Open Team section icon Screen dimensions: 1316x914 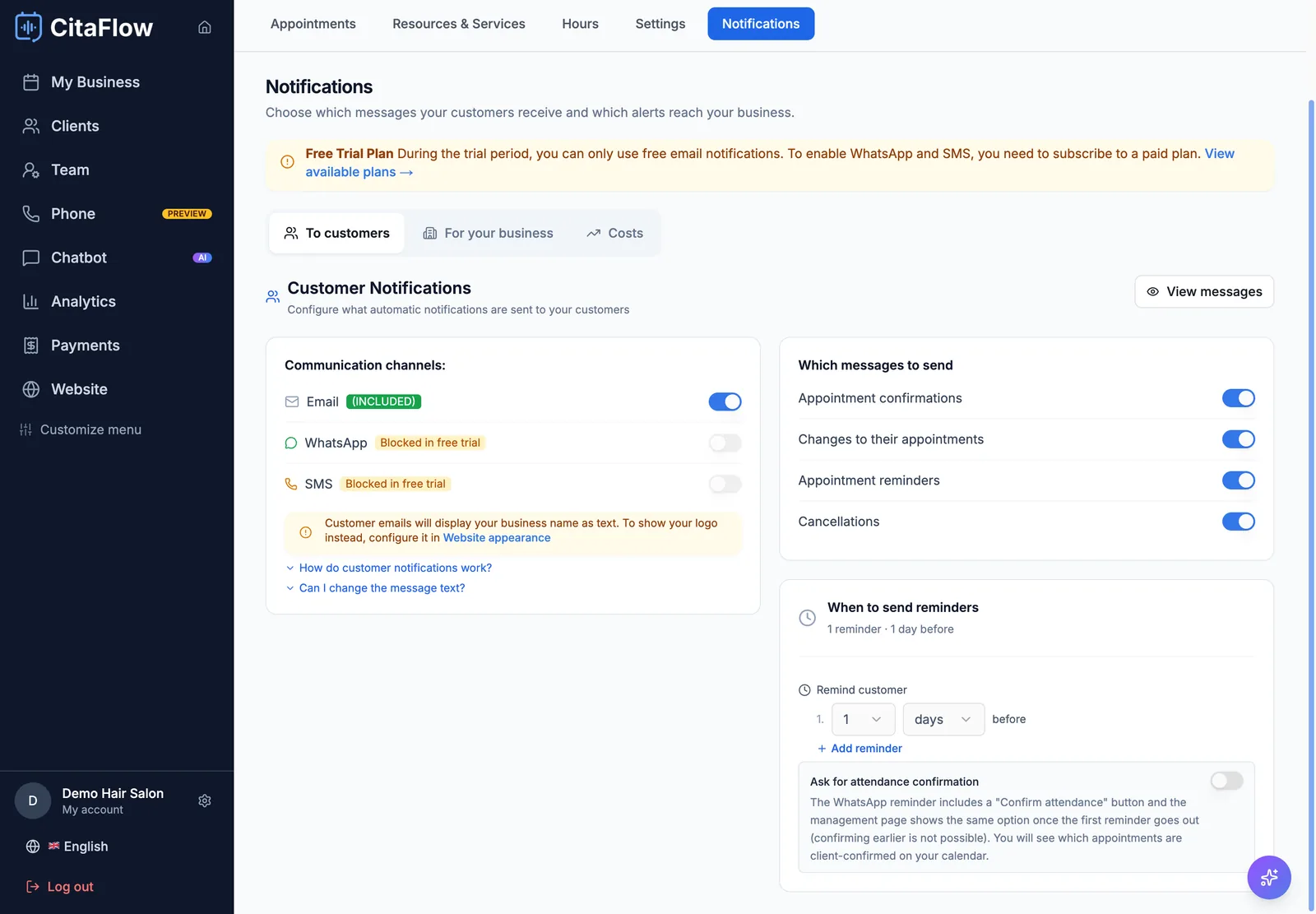coord(31,169)
